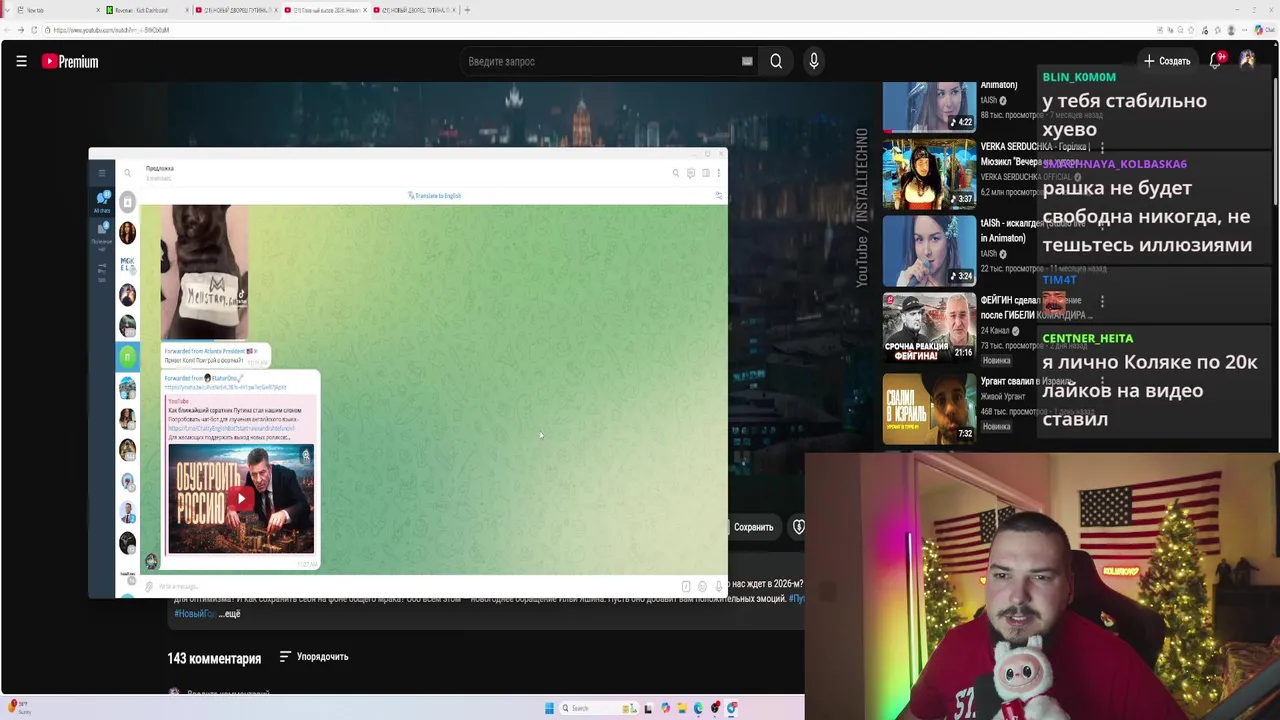
Task: Open Telegram chat three-dot menu
Action: click(718, 173)
